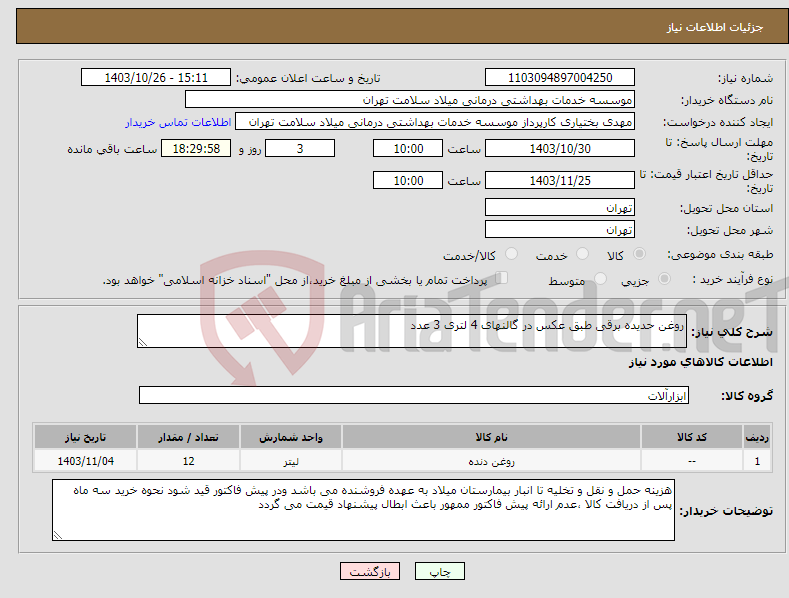The image size is (789, 598).
Task: Click the row number cell 1
Action: pos(757,461)
